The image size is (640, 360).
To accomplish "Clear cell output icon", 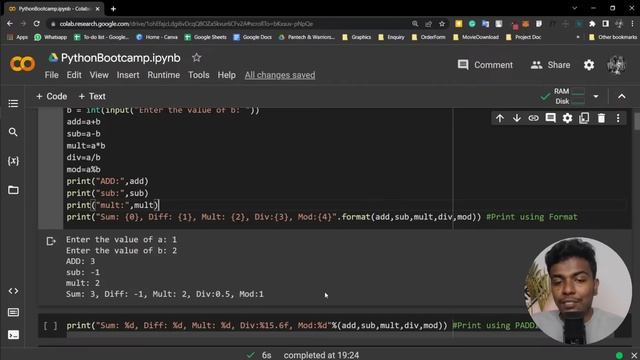I will 51,241.
